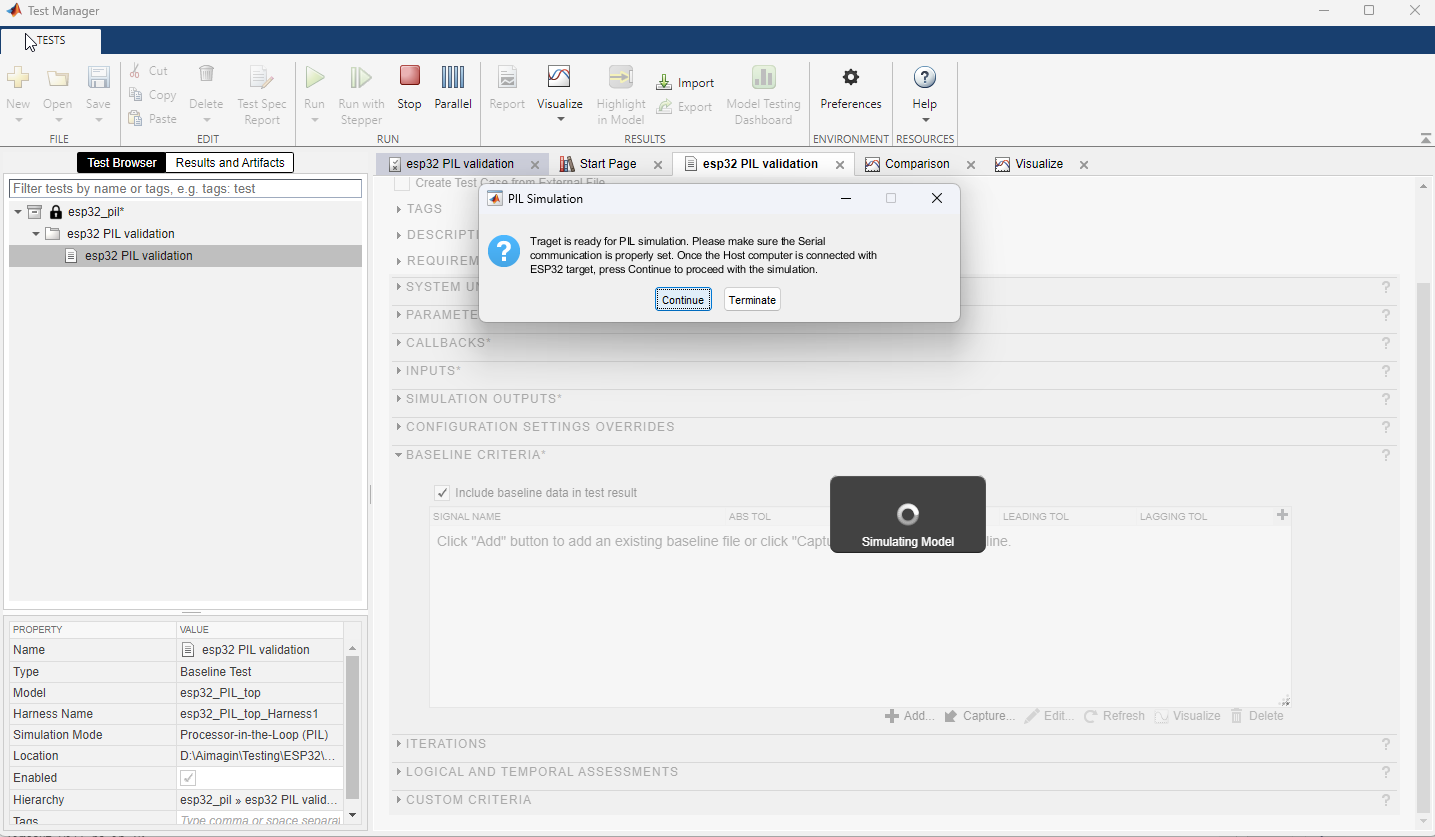Switch to the TESTS ribbon tab

[50, 41]
